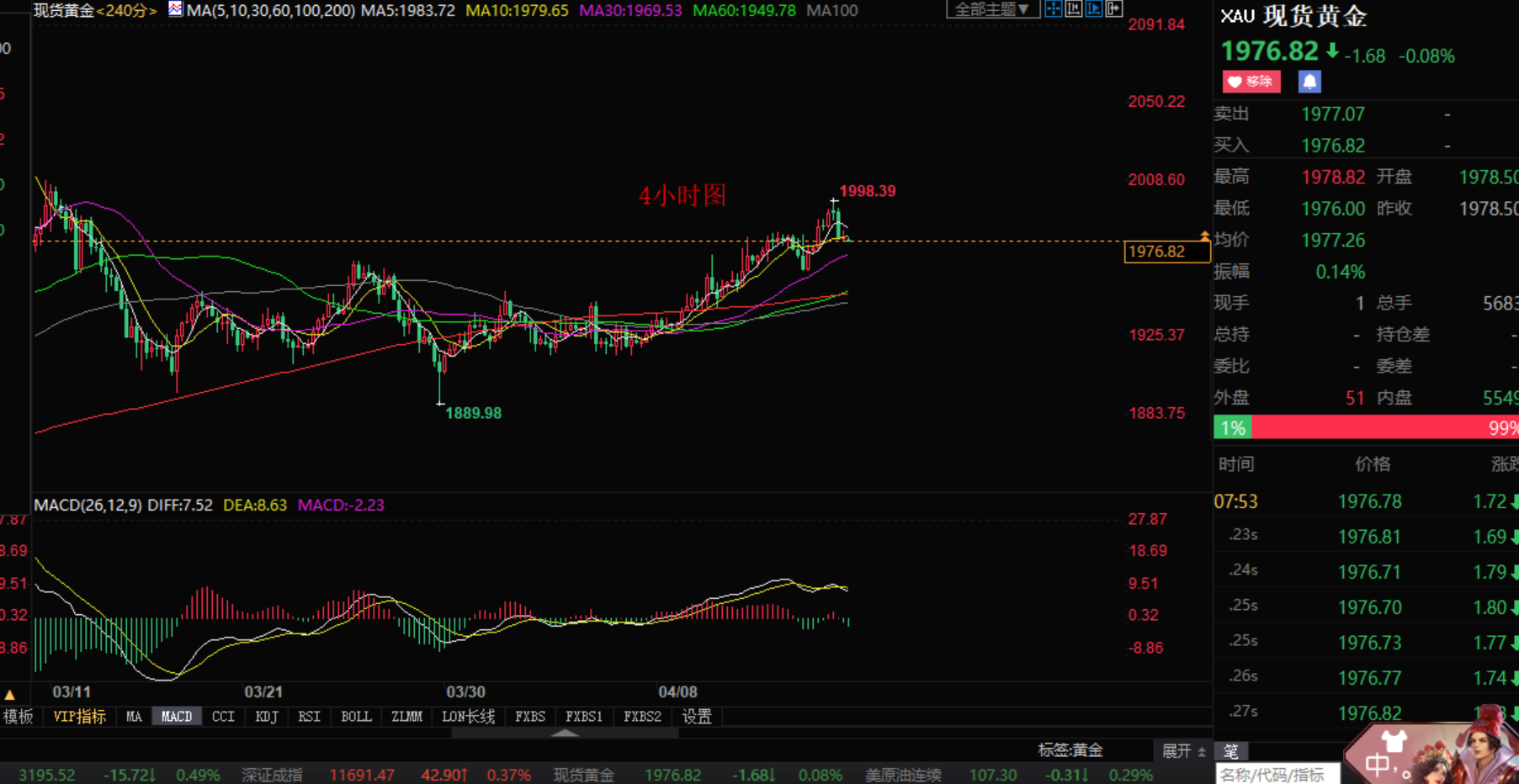Click the orange arrow marker above the 1976.82 price tag
The width and height of the screenshot is (1519, 784).
tap(1205, 236)
